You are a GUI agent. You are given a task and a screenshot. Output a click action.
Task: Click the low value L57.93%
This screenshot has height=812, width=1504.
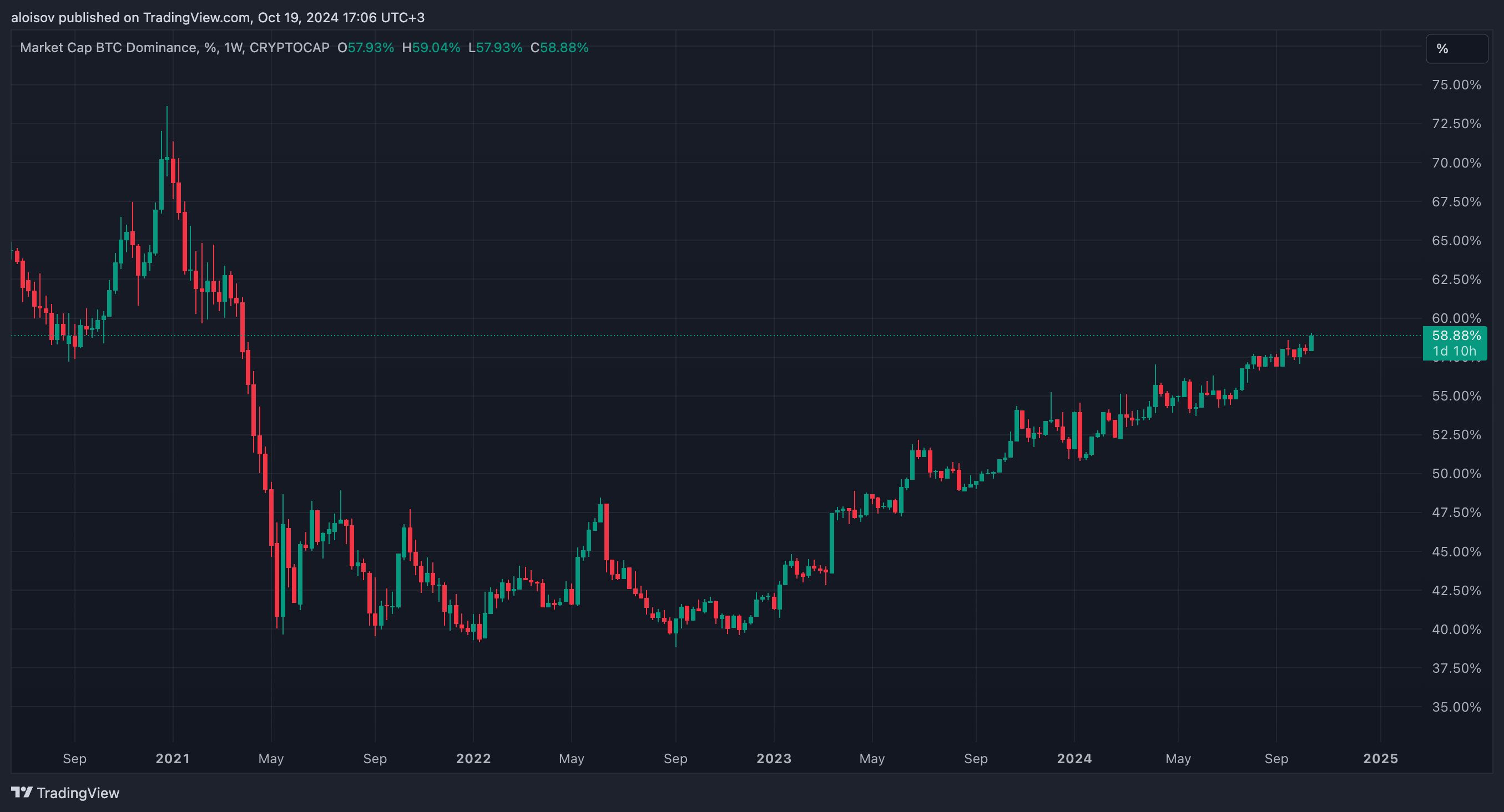[x=495, y=48]
